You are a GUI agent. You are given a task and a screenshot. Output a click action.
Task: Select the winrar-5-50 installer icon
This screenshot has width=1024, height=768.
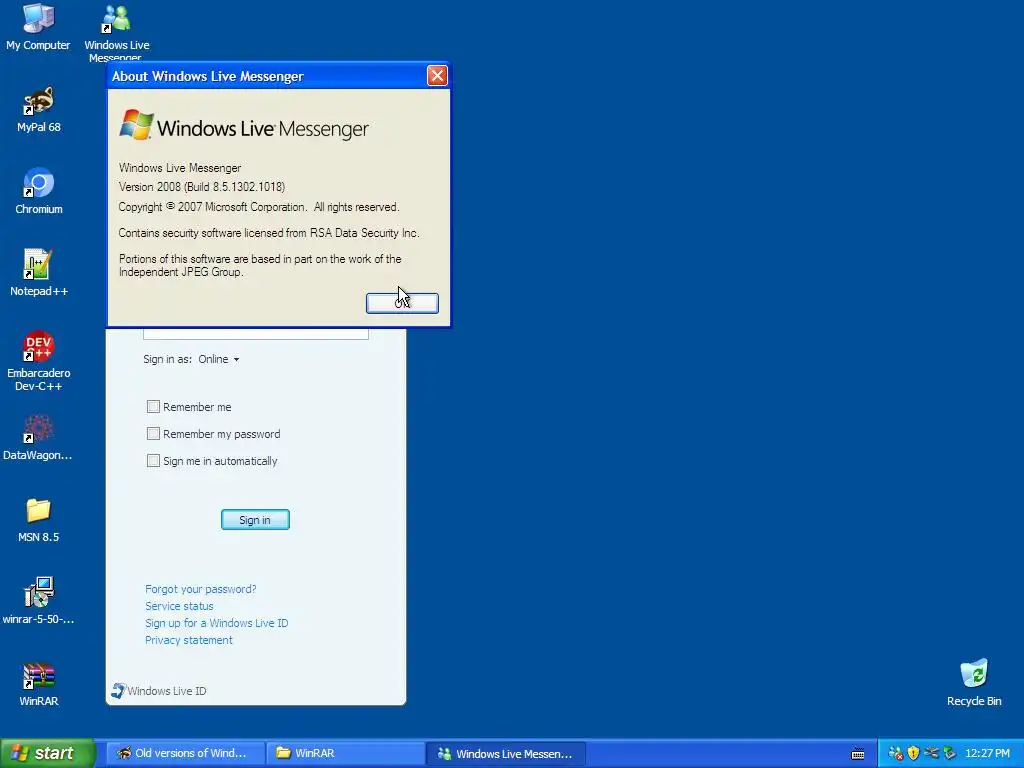(39, 601)
